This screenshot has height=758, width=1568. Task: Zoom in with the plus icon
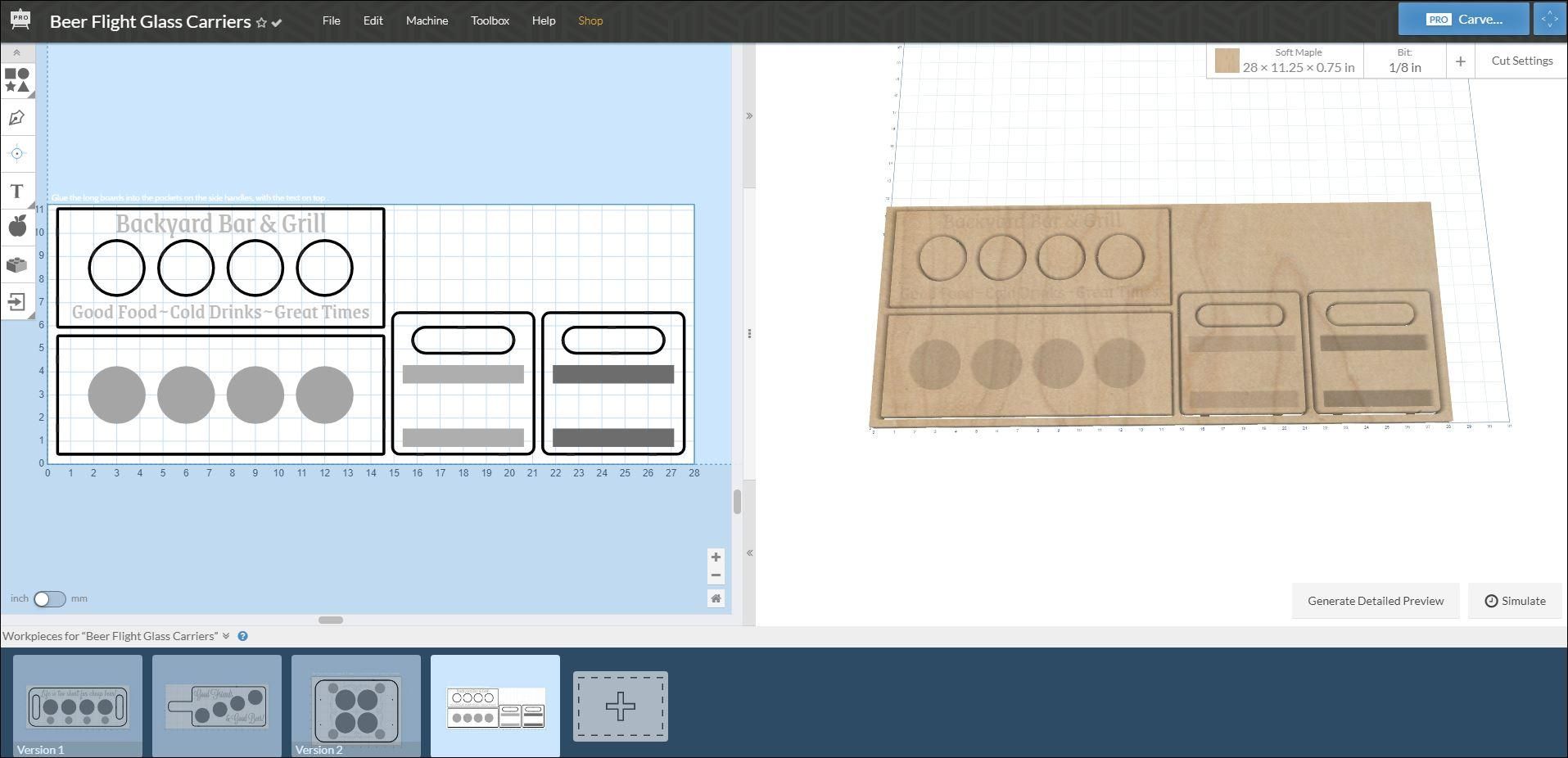[x=716, y=557]
